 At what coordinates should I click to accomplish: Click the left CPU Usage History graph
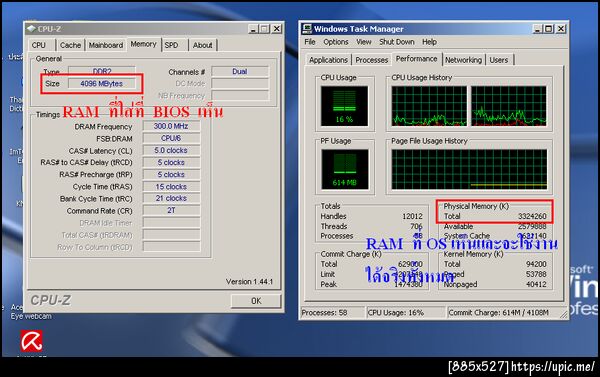click(x=429, y=106)
